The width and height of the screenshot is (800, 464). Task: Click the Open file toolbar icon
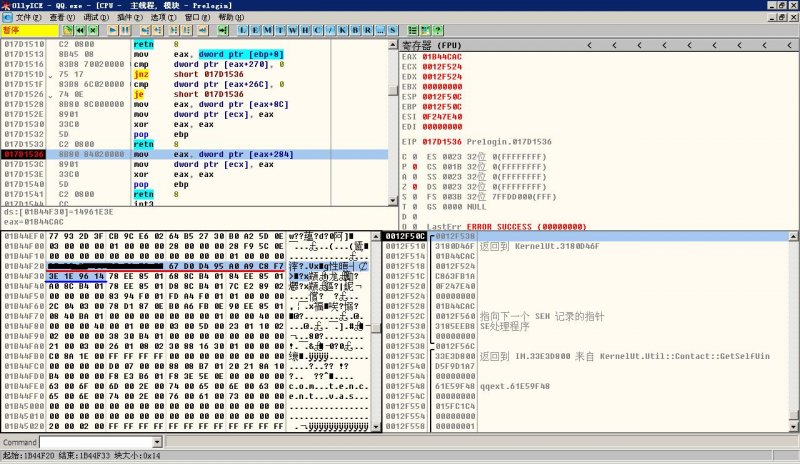pyautogui.click(x=67, y=30)
